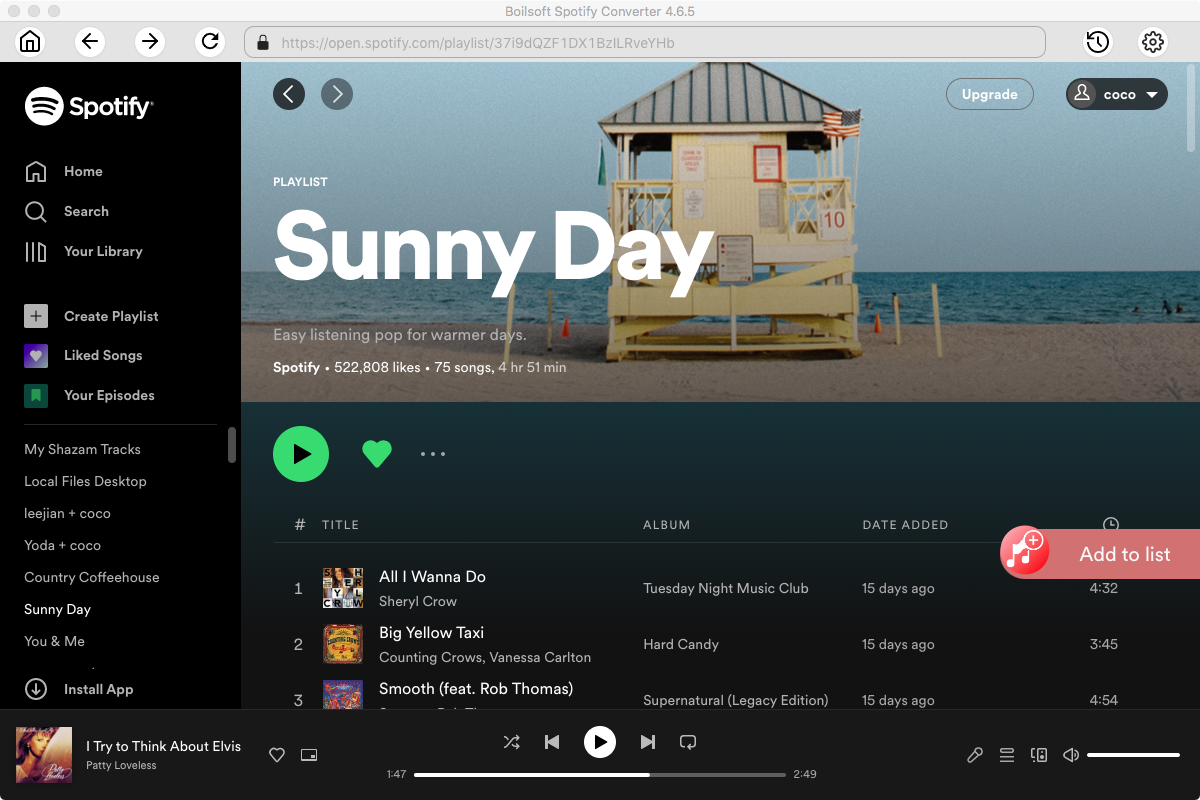
Task: Open Search in the Spotify sidebar
Action: [x=67, y=211]
